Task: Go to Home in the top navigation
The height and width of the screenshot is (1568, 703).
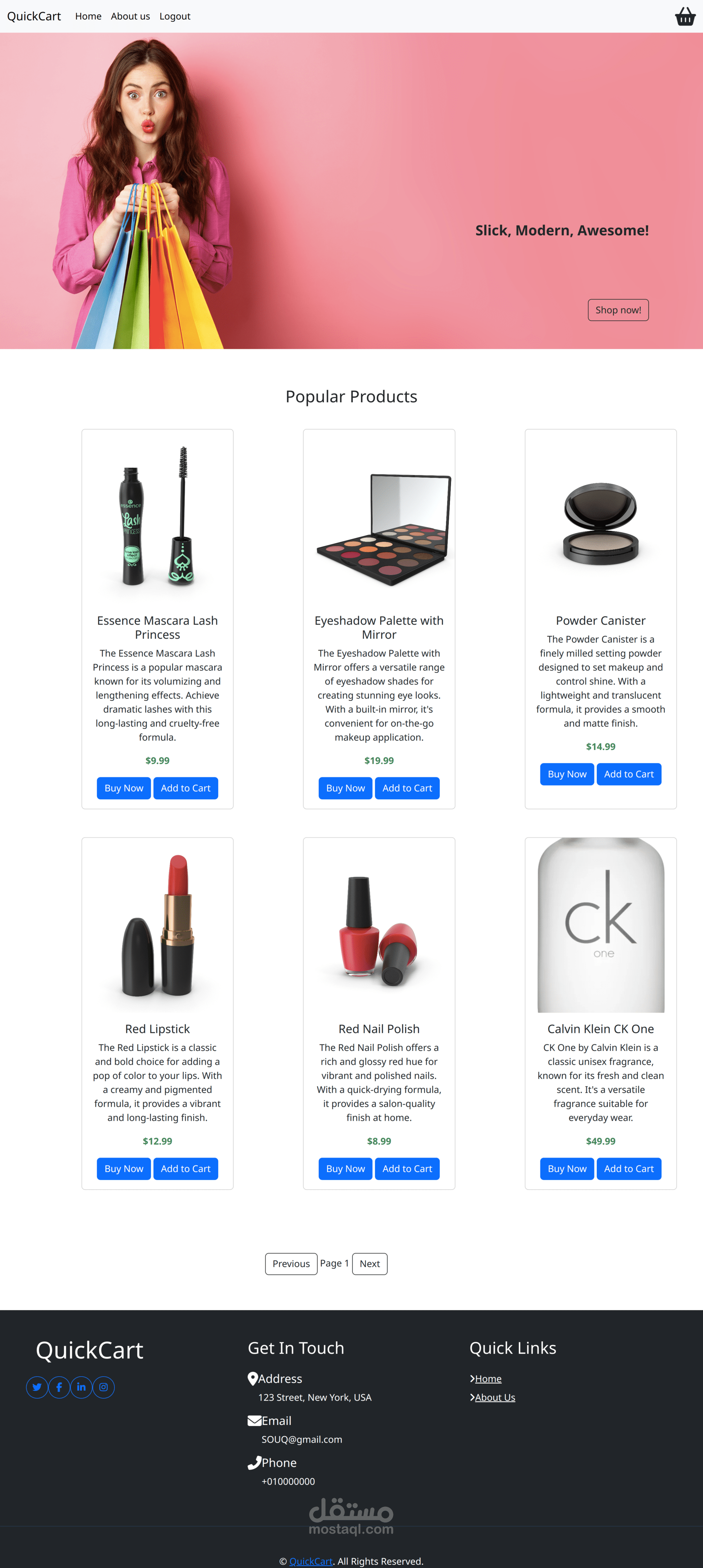Action: click(88, 16)
